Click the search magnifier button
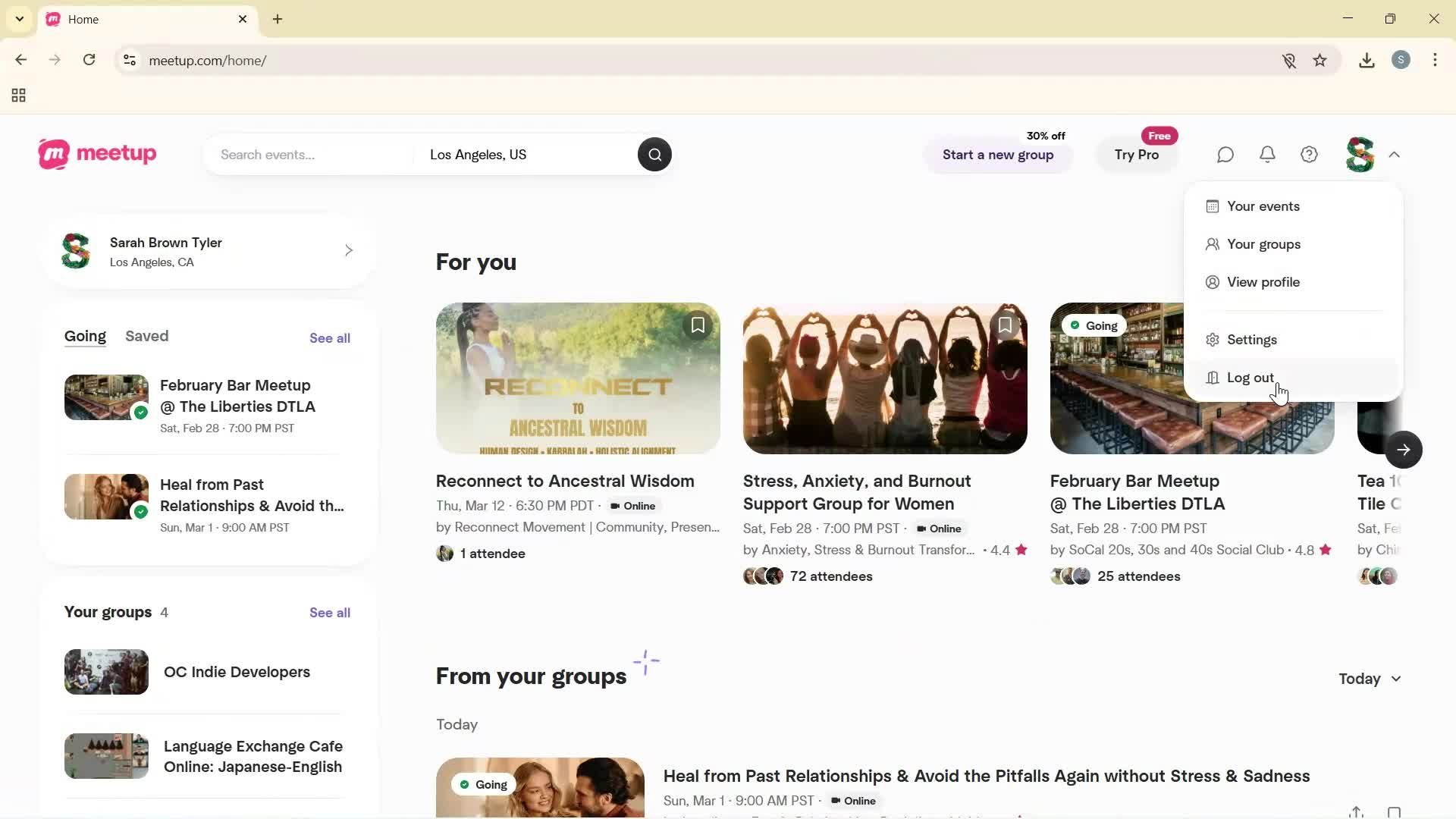Screen dimensions: 1456x819 point(654,154)
